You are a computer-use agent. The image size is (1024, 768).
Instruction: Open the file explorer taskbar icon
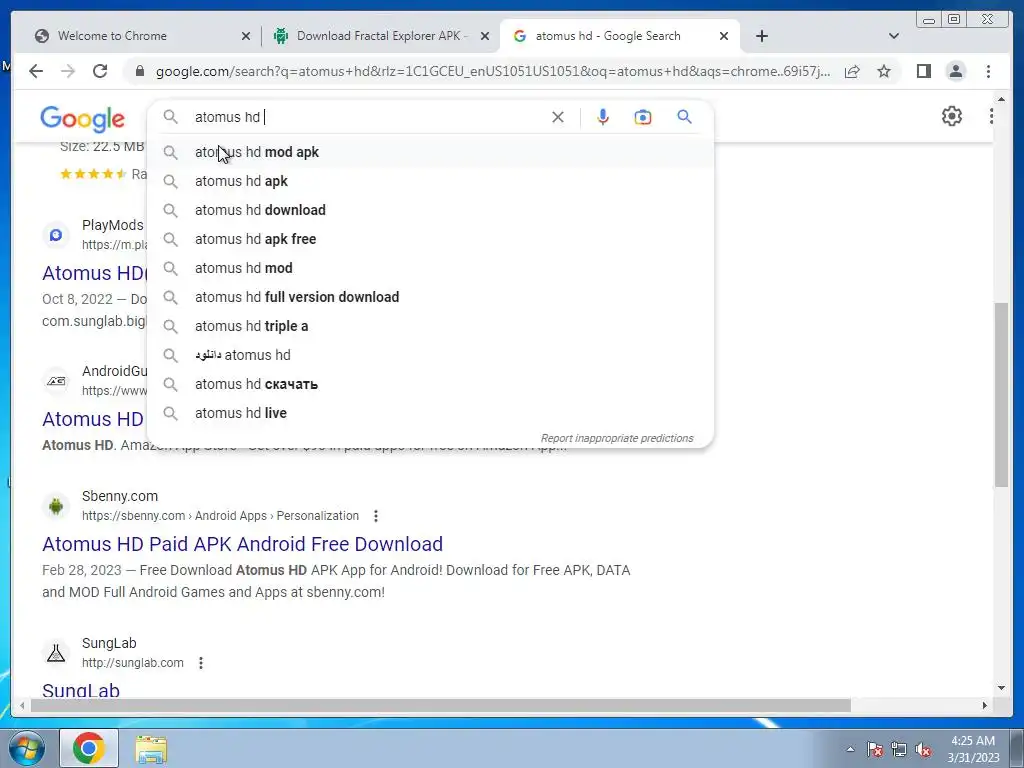pyautogui.click(x=151, y=749)
